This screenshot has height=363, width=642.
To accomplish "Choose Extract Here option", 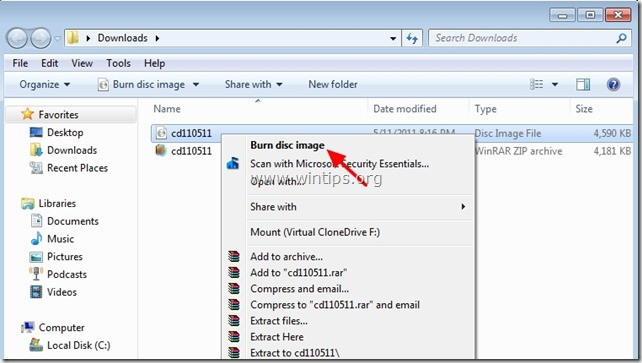I will pos(277,337).
